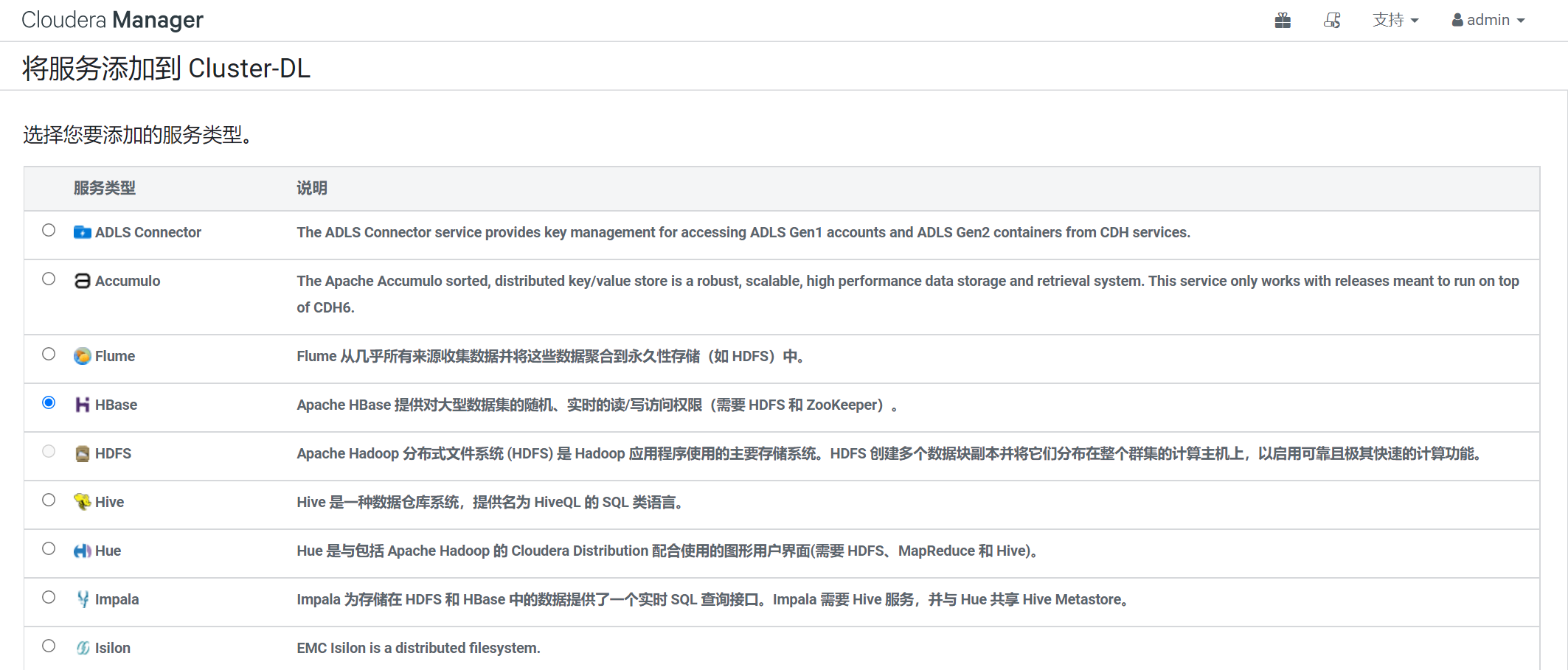
Task: Click the HiveQL description text
Action: [490, 503]
